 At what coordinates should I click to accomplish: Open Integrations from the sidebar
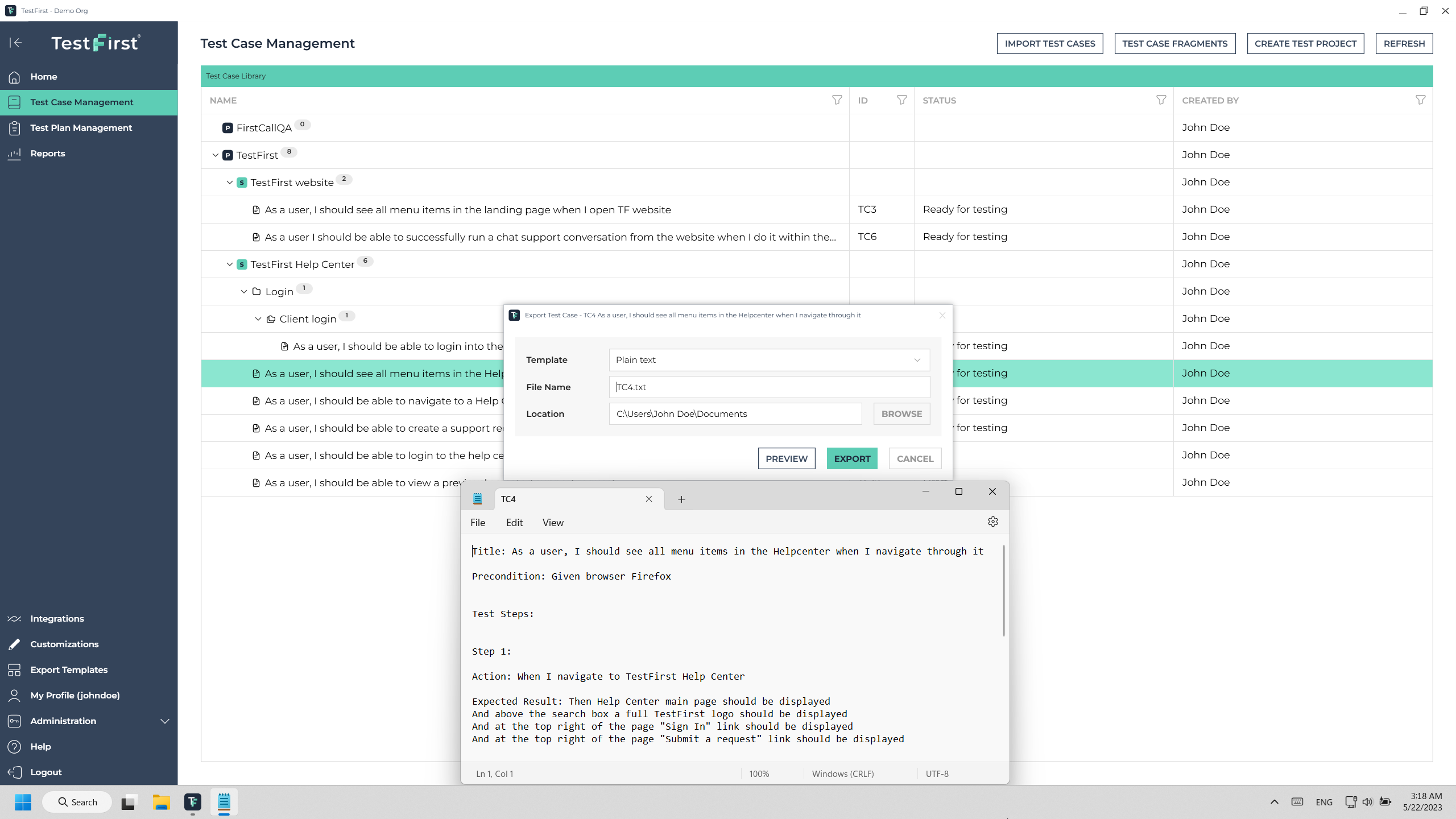point(57,618)
